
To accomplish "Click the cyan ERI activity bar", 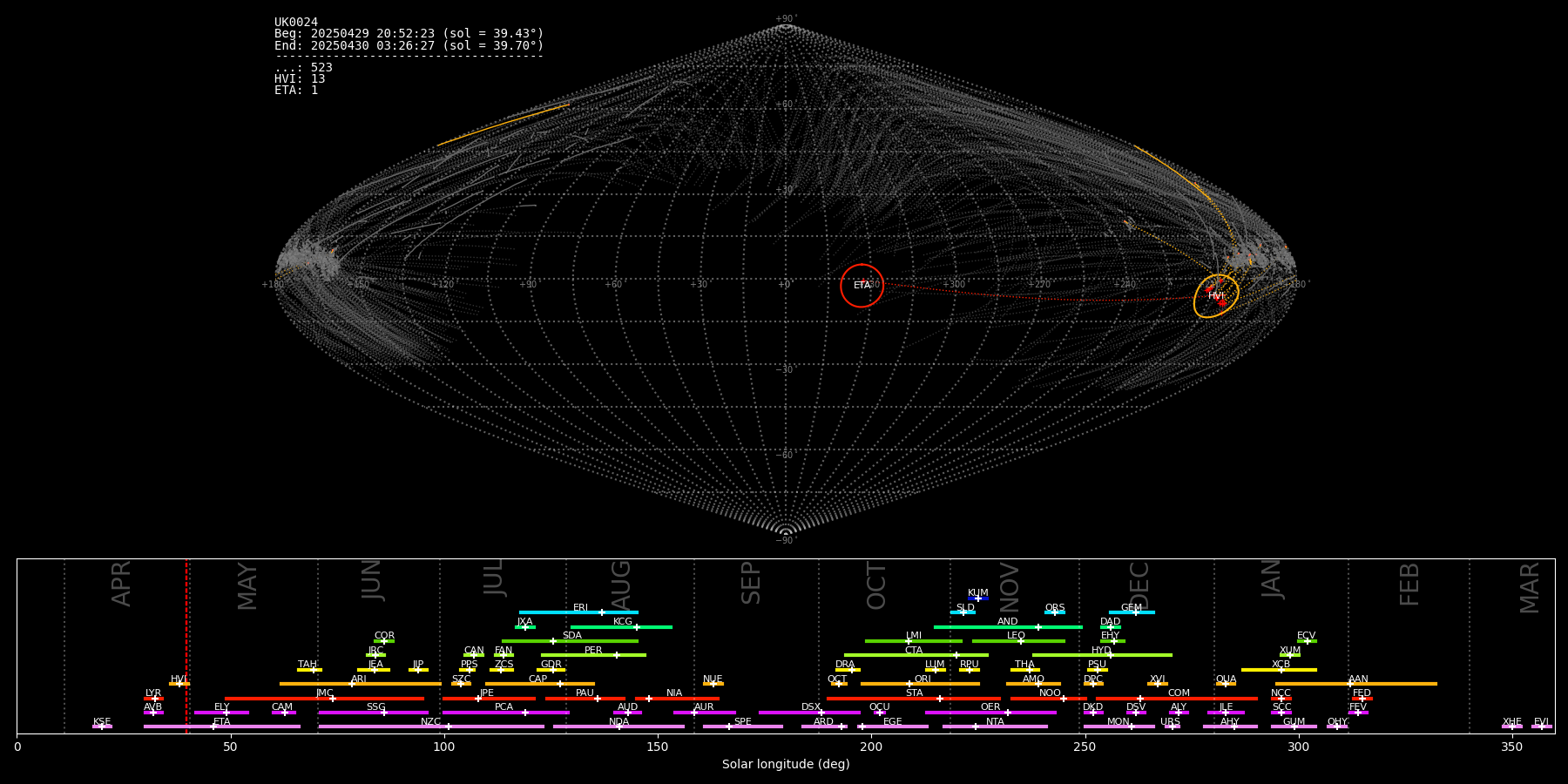I will point(578,612).
